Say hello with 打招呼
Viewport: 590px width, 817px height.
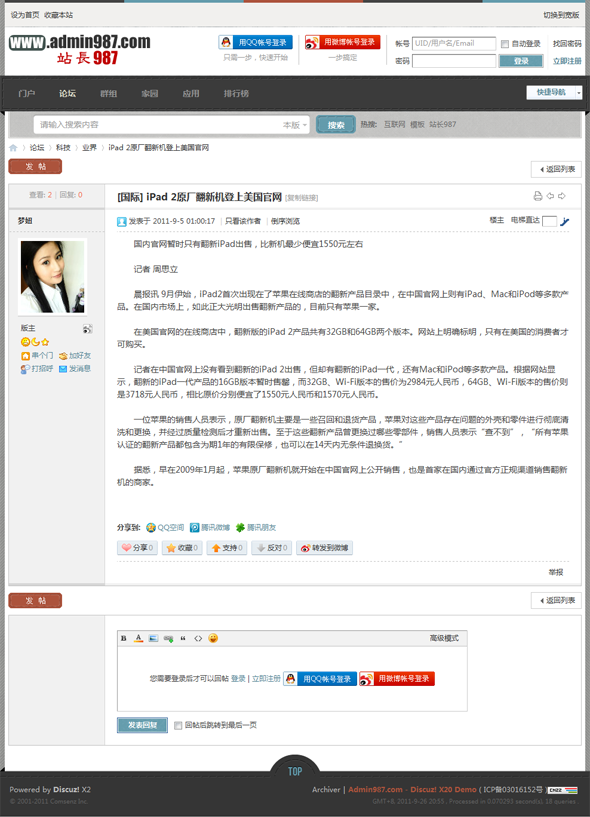click(37, 368)
